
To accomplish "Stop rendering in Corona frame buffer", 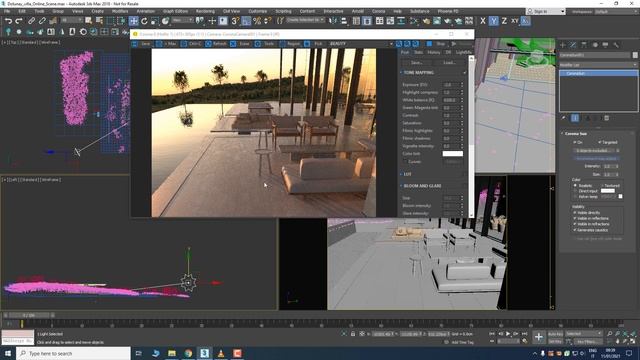I will [x=437, y=44].
